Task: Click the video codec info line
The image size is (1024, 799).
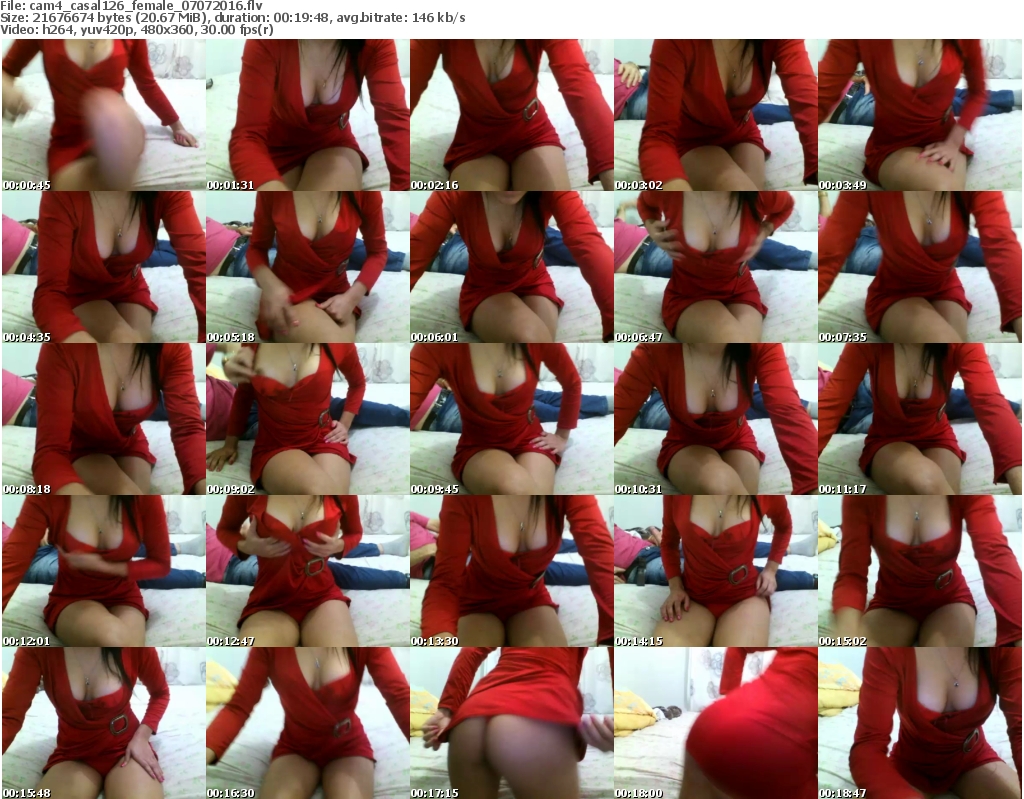Action: tap(136, 30)
